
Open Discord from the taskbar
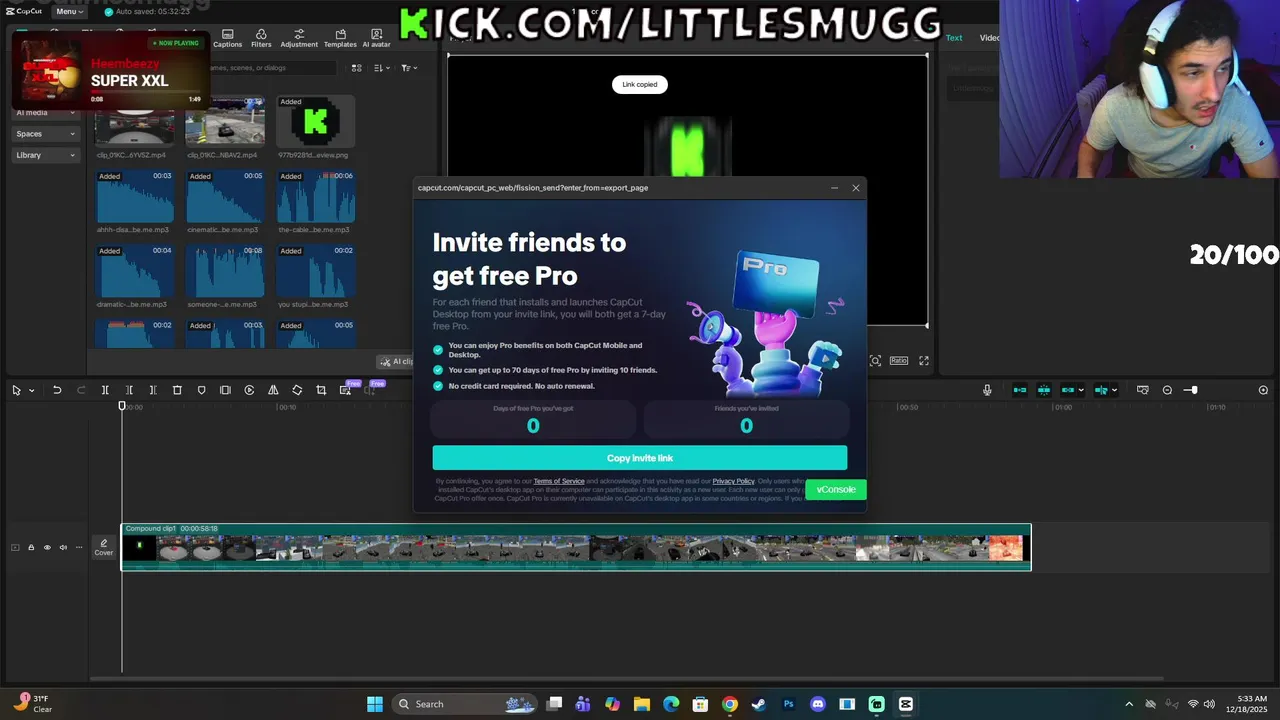818,704
